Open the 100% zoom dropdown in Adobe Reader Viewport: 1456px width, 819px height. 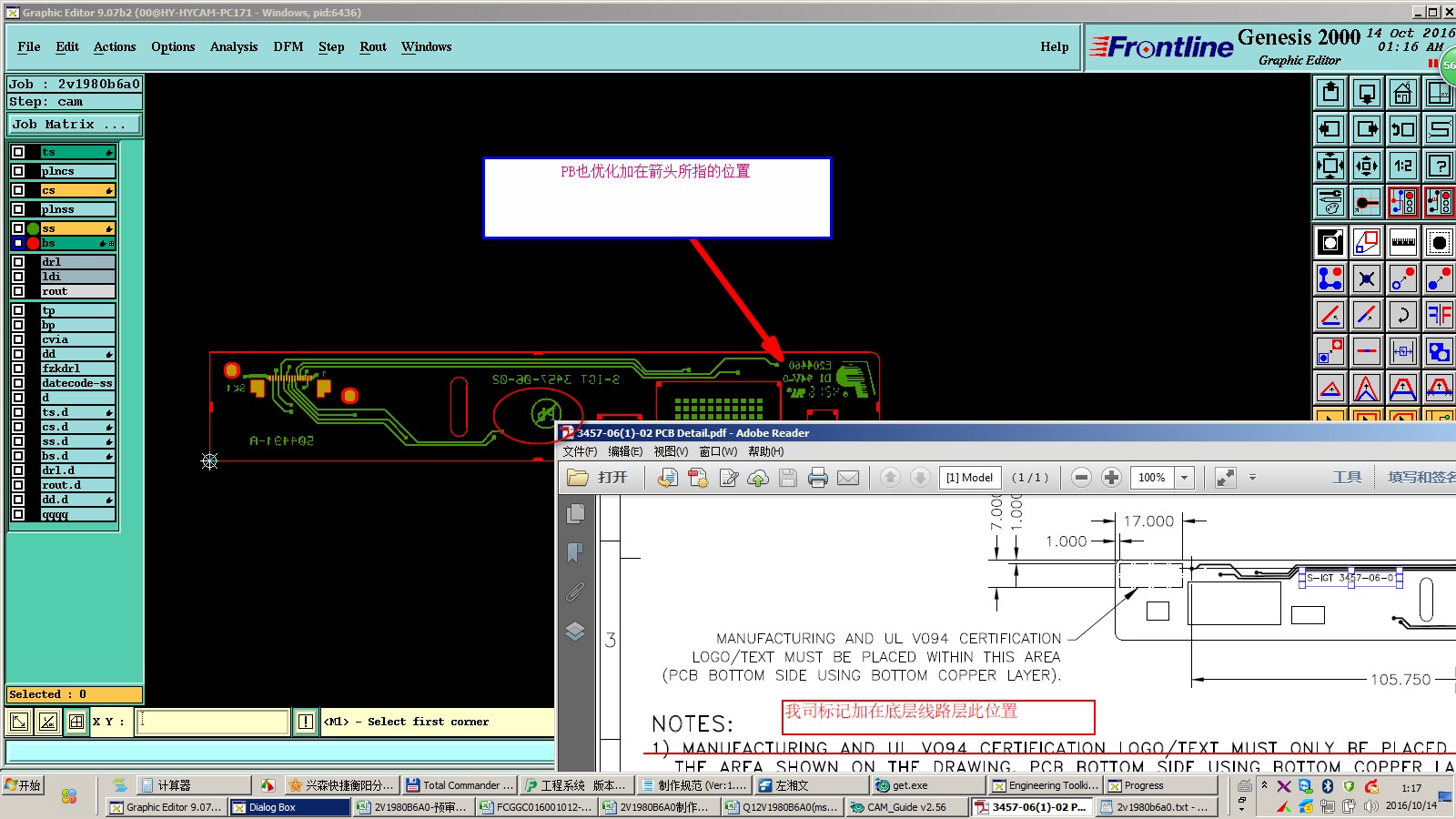pos(1184,478)
